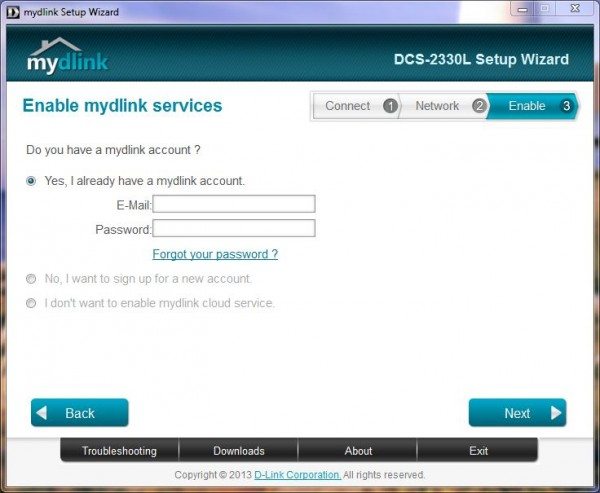Select 'I don't want to enable mydlink cloud service'
The image size is (600, 493).
pos(31,303)
